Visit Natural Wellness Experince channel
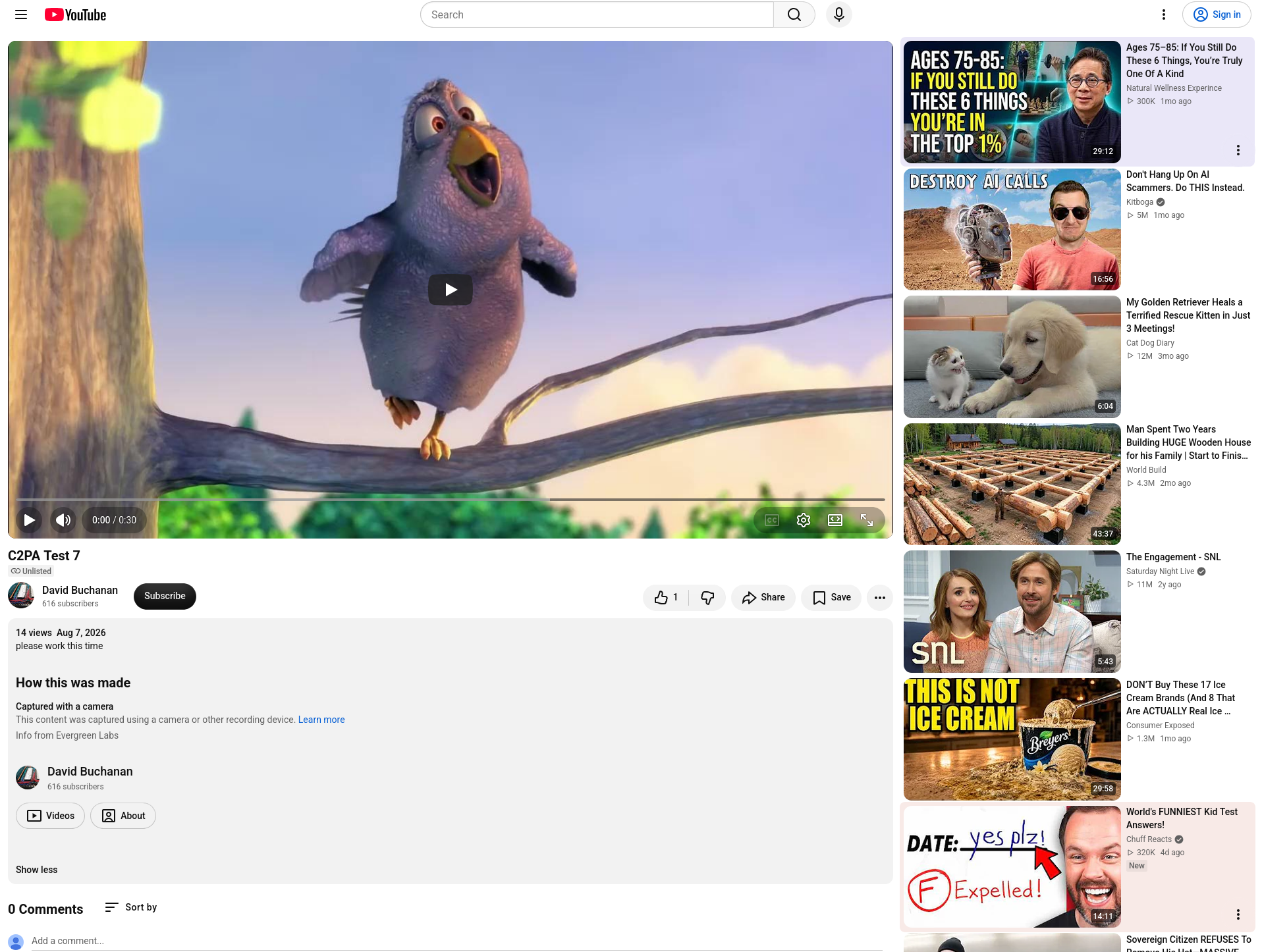The width and height of the screenshot is (1262, 952). click(x=1174, y=88)
